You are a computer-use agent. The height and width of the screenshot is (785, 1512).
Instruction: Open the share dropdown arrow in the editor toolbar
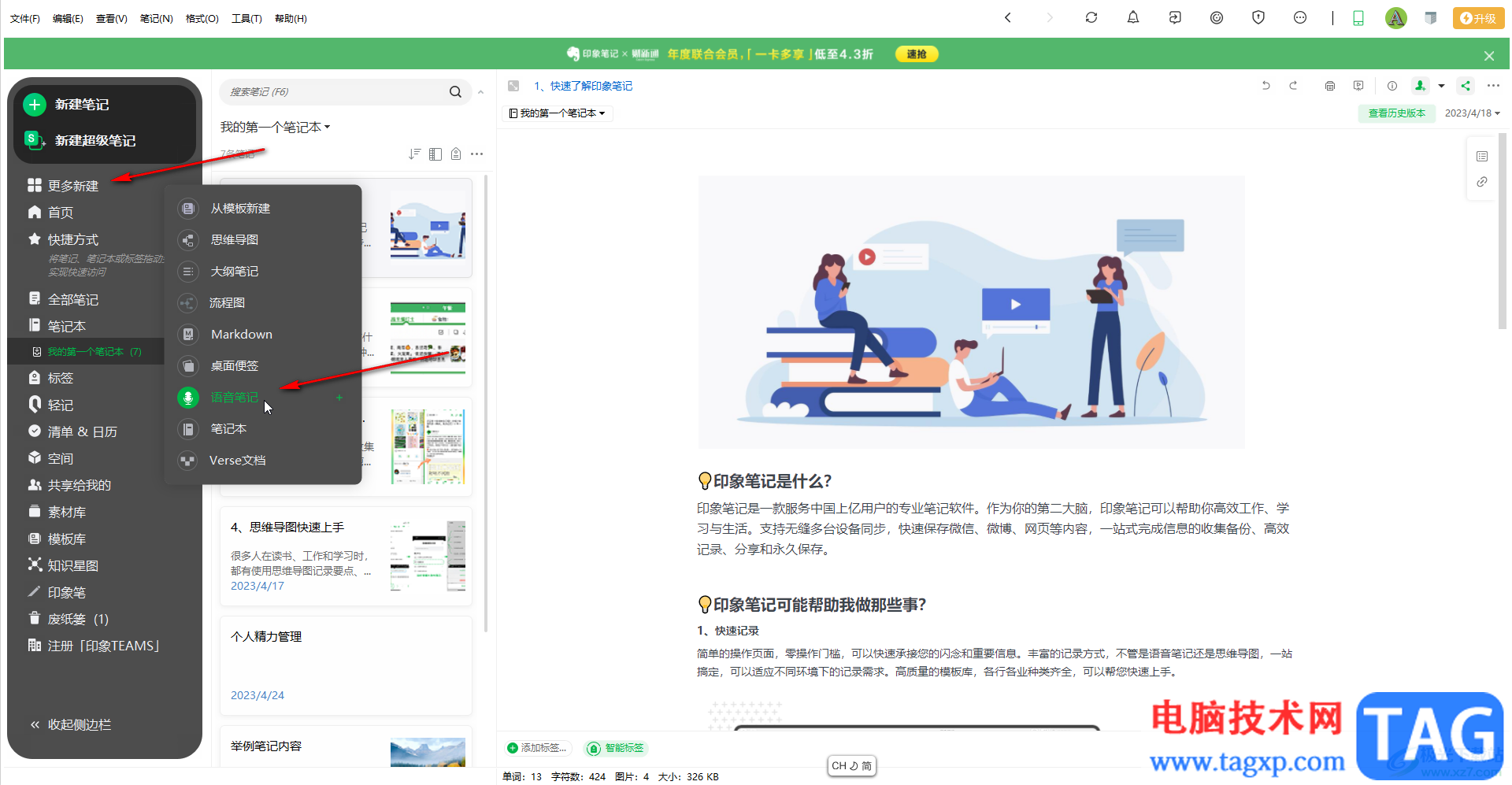tap(1442, 86)
